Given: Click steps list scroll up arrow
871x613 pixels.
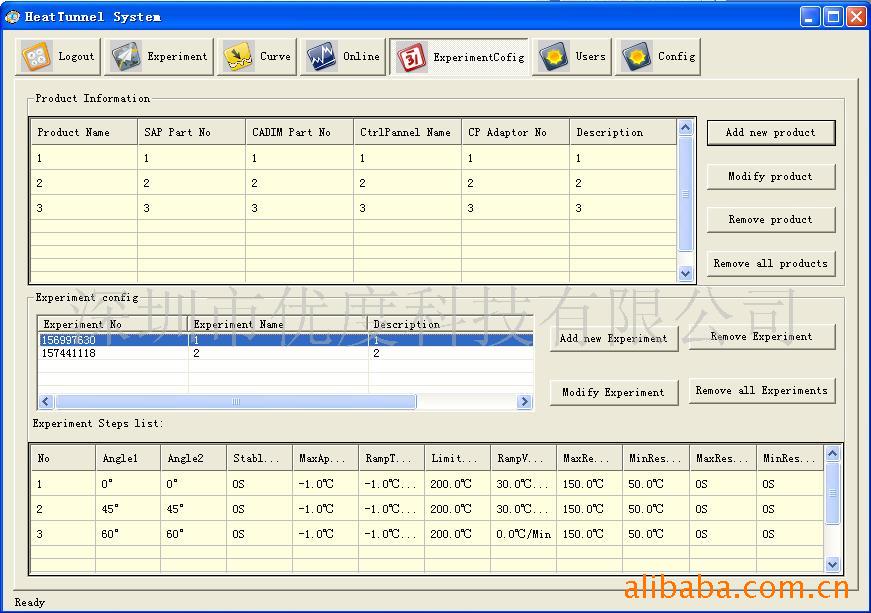Looking at the screenshot, I should pos(832,454).
